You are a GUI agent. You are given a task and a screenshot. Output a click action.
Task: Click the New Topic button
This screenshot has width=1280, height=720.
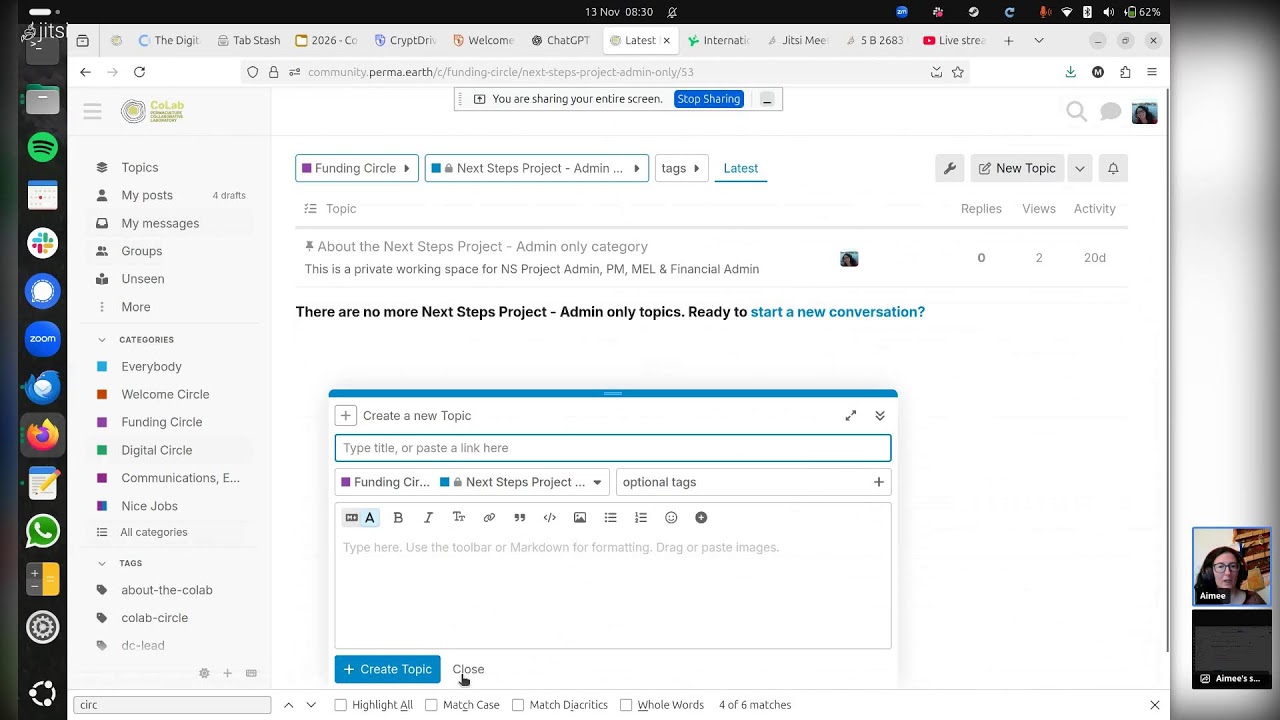coord(1016,168)
